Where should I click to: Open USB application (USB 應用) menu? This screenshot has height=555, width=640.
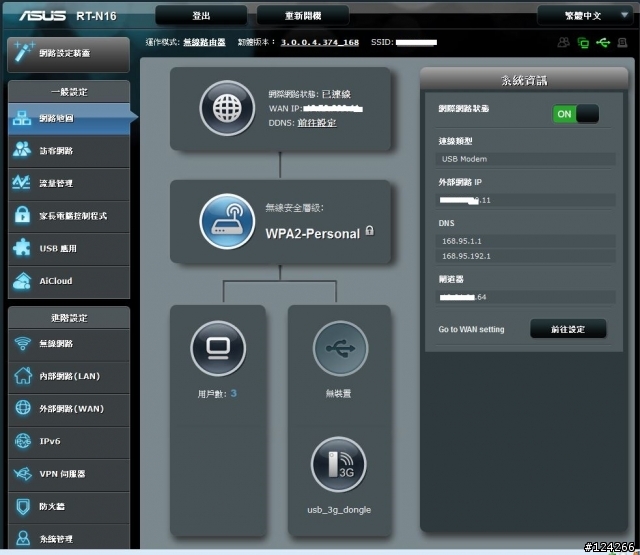pyautogui.click(x=69, y=249)
